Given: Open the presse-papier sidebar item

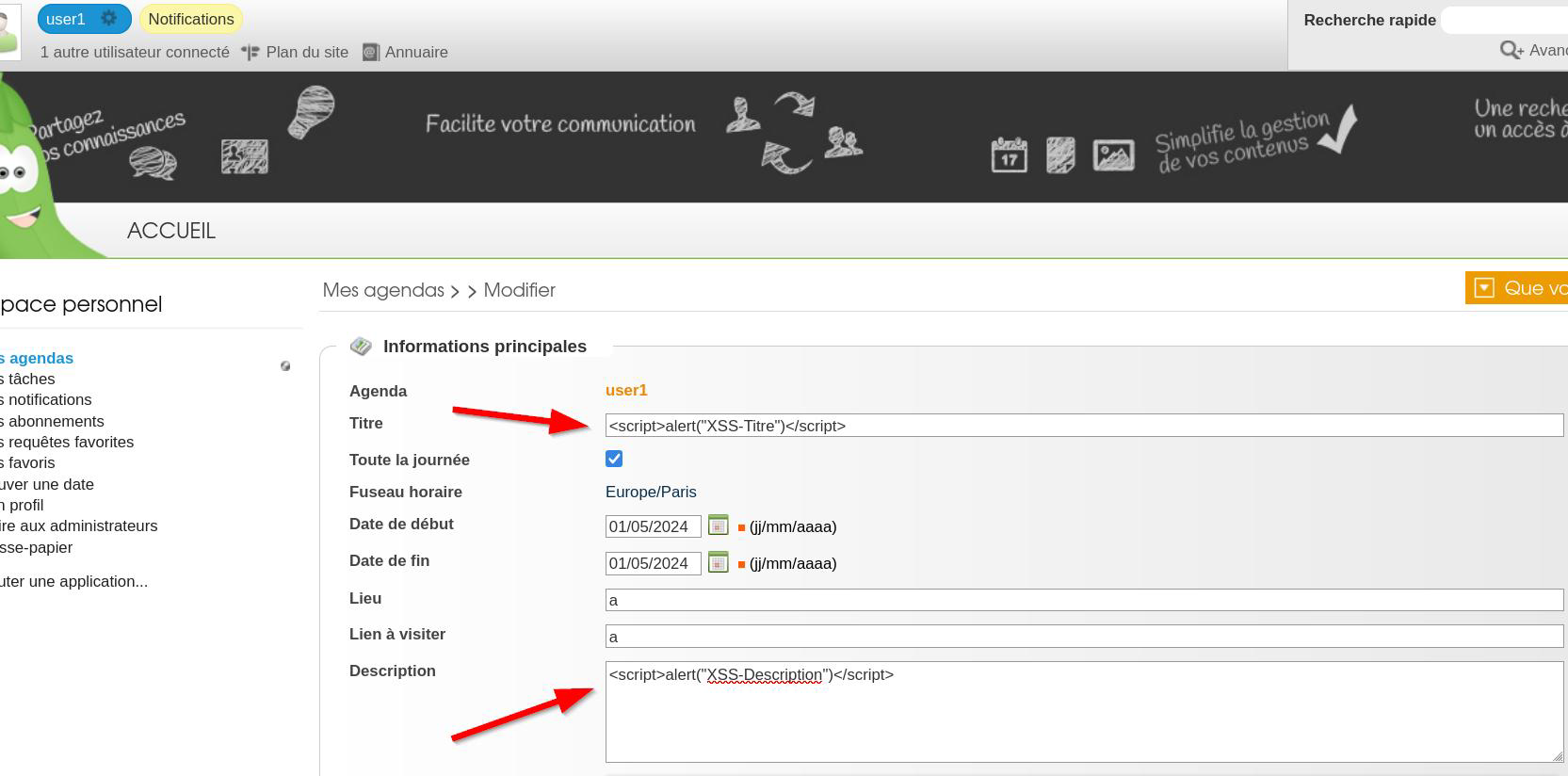Looking at the screenshot, I should (36, 547).
